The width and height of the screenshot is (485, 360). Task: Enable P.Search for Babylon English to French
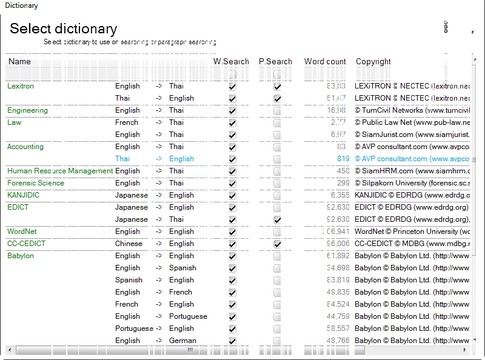click(277, 293)
